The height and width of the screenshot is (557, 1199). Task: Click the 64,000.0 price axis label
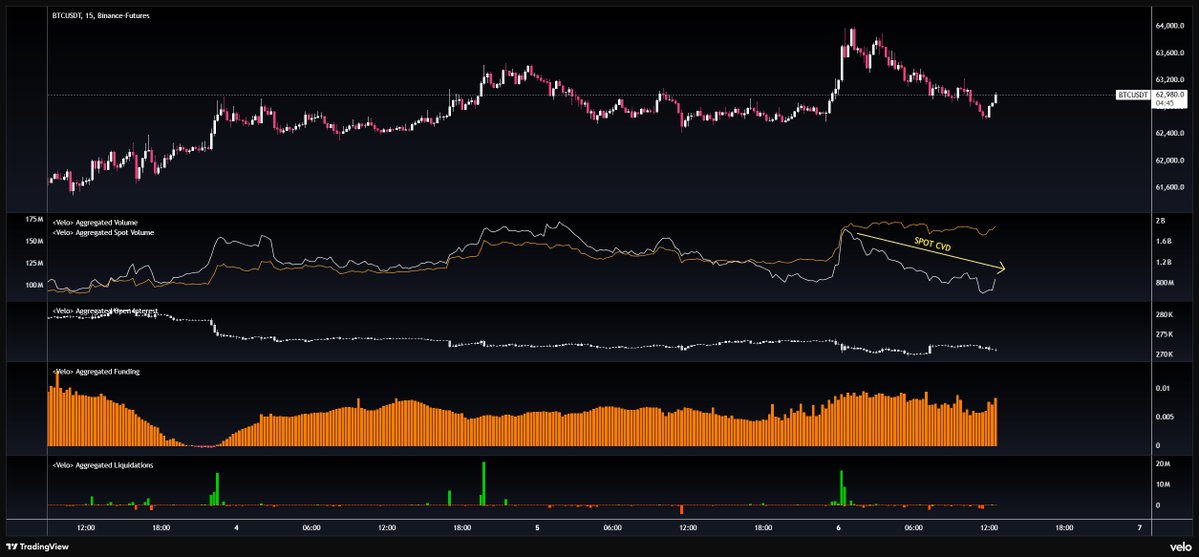click(1170, 26)
